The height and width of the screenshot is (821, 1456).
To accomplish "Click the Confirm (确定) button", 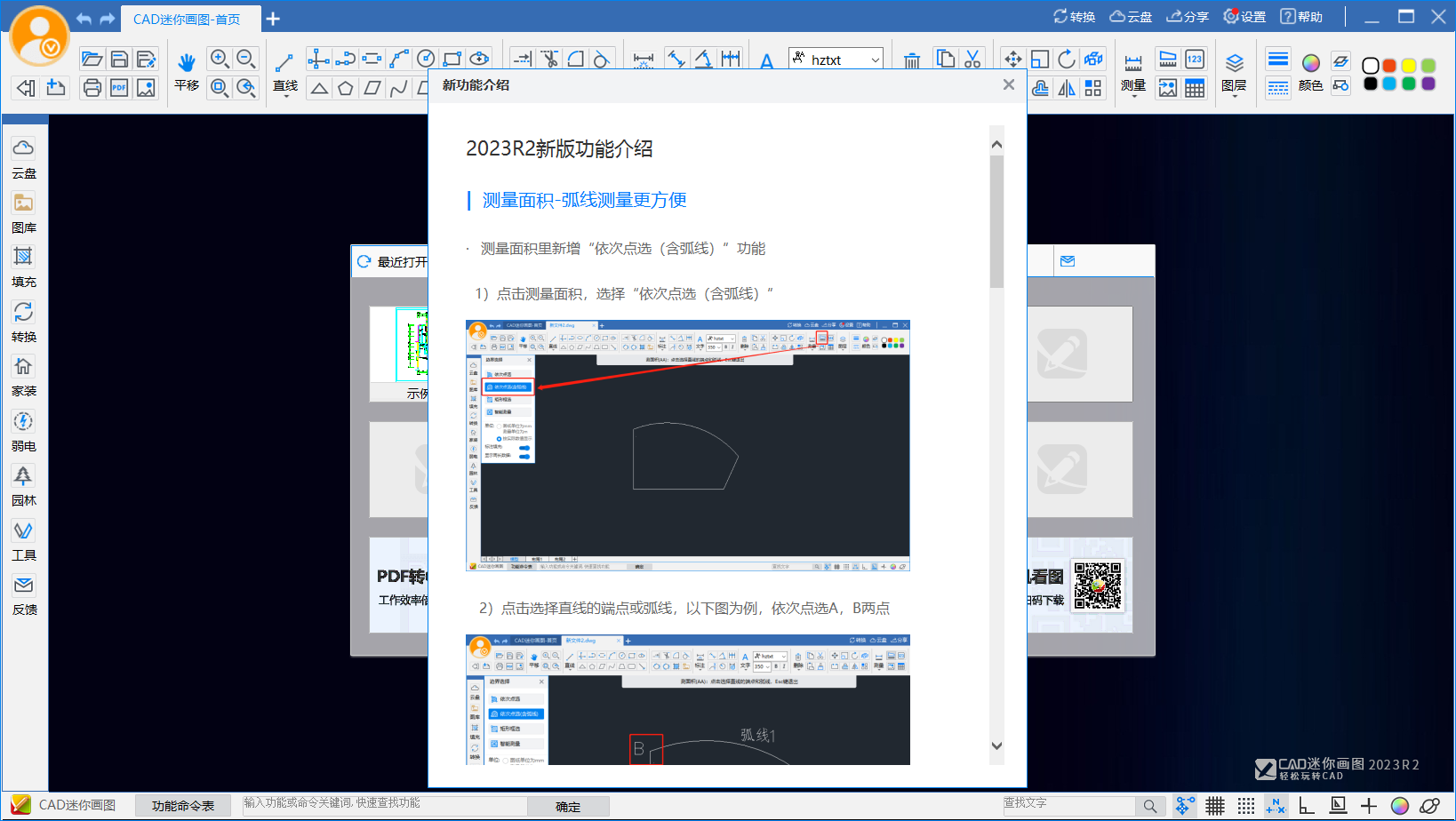I will click(x=568, y=807).
